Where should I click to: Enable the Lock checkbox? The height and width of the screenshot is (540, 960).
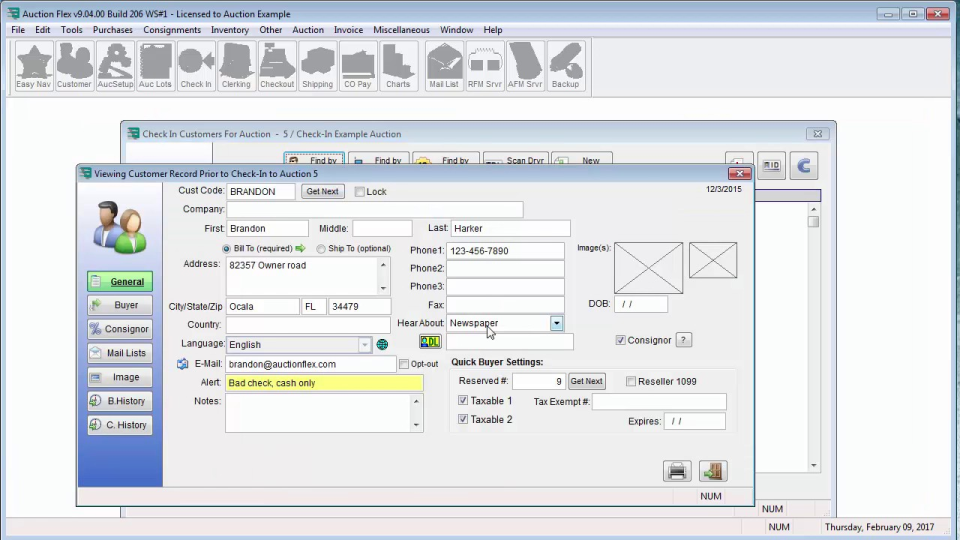tap(360, 192)
